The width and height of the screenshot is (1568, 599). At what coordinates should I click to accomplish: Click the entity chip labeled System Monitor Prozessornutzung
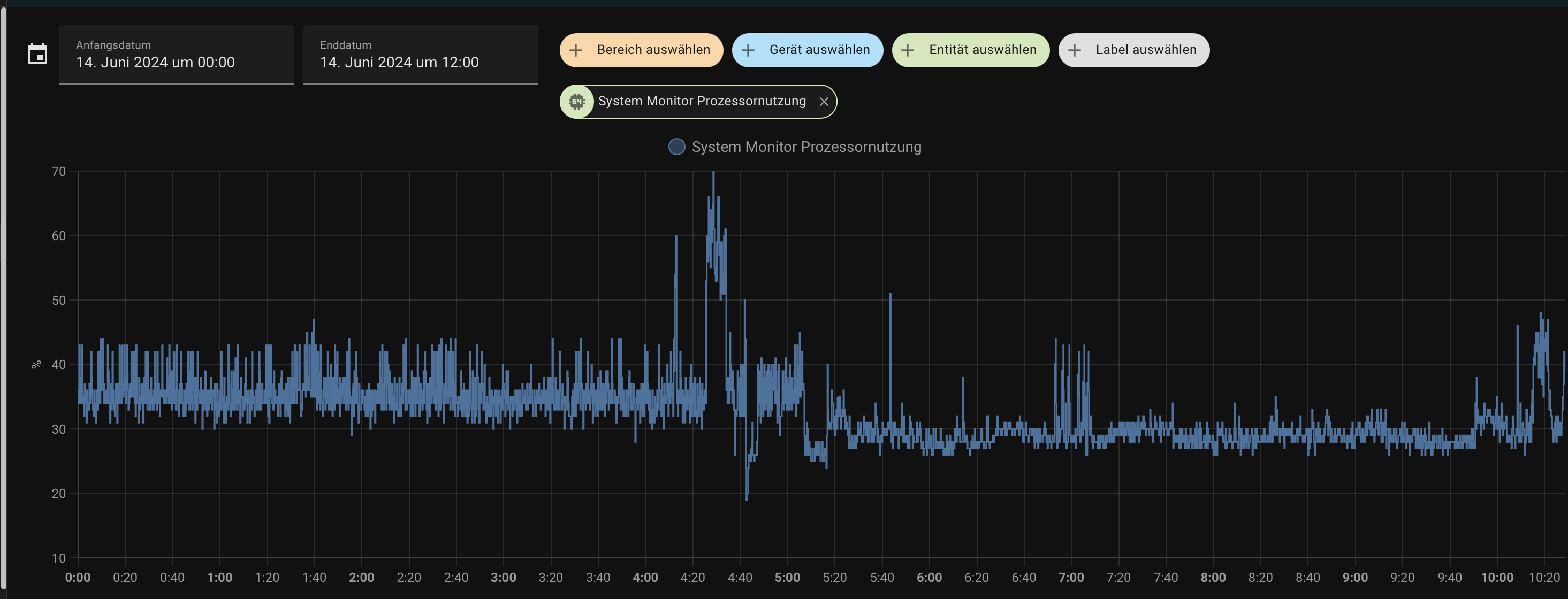click(x=700, y=101)
